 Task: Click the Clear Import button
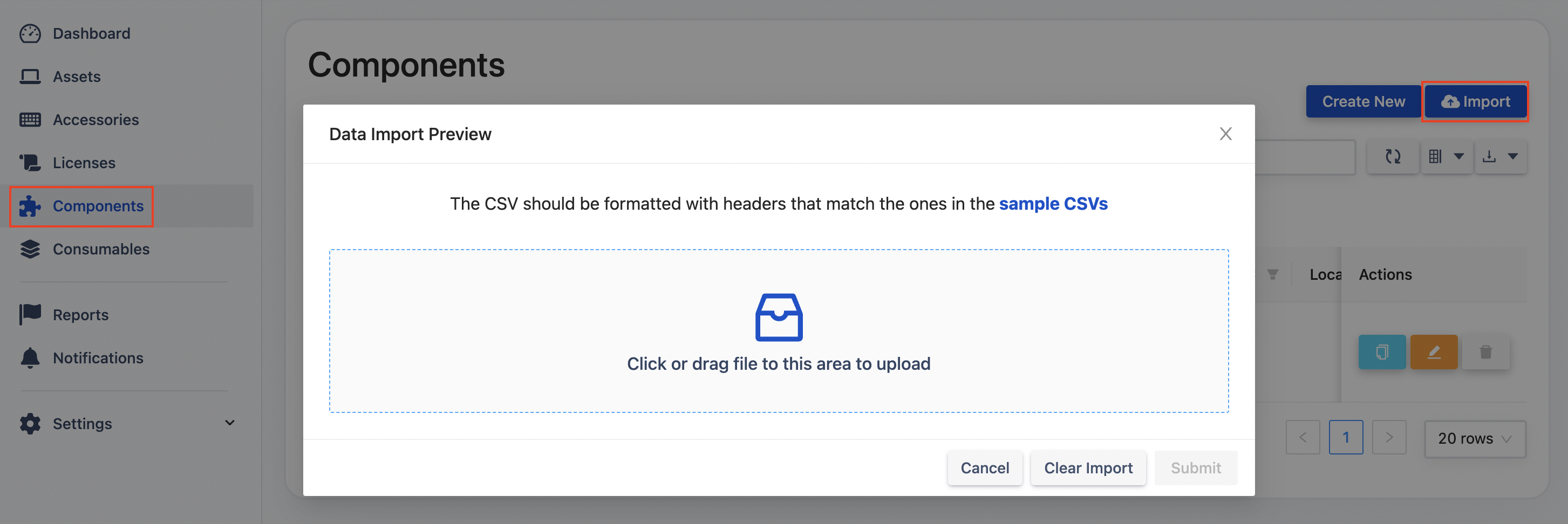tap(1088, 468)
